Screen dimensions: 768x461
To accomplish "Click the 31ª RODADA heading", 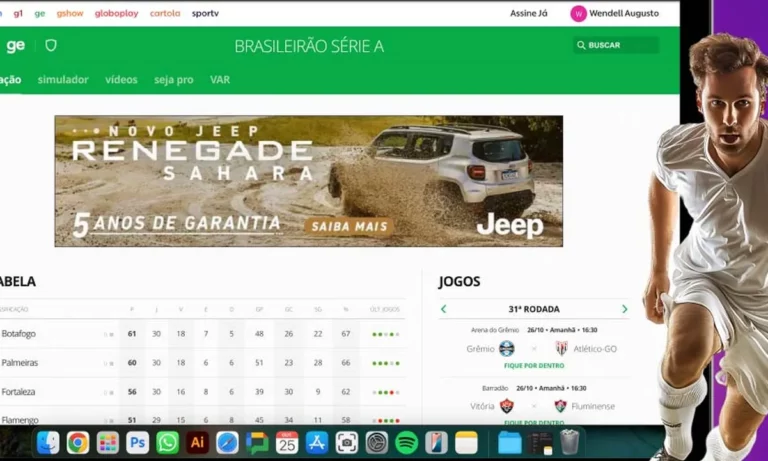I will coord(534,309).
